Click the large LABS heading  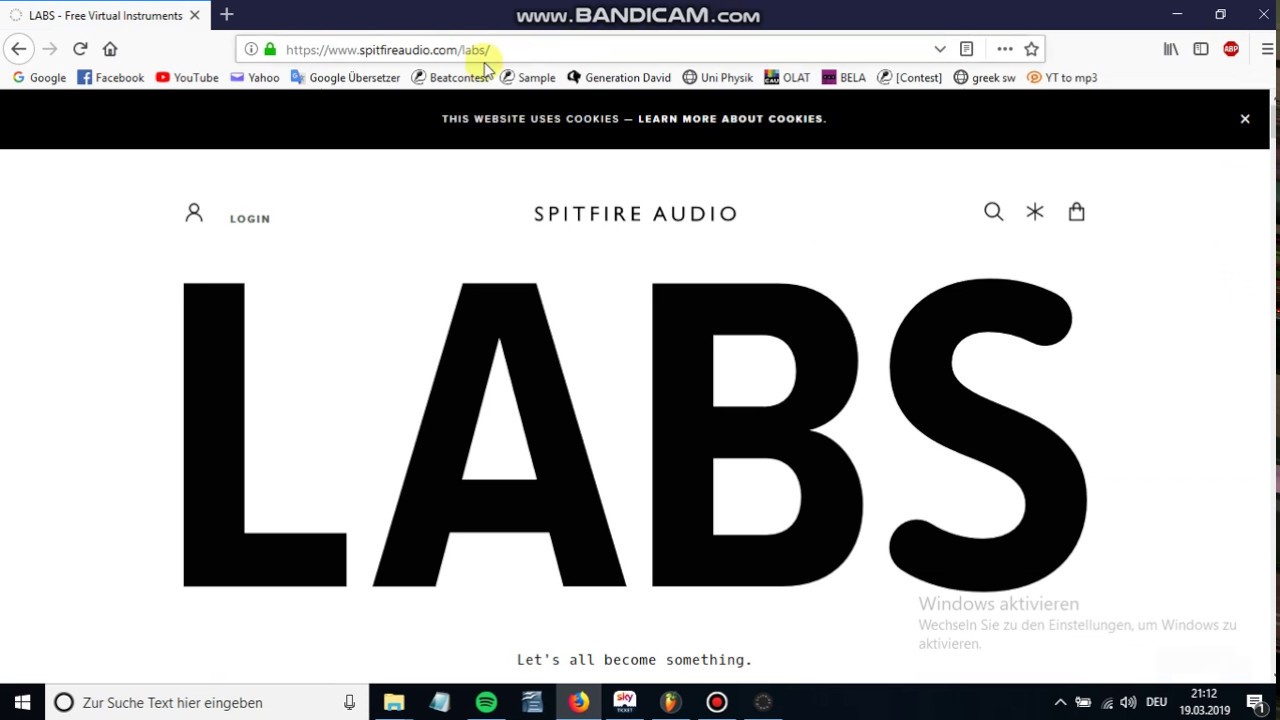click(x=635, y=435)
